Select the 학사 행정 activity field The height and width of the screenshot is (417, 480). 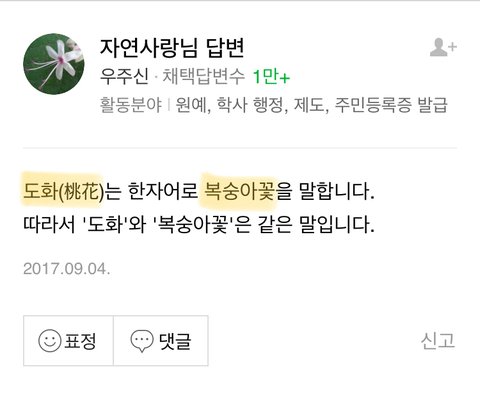(250, 105)
